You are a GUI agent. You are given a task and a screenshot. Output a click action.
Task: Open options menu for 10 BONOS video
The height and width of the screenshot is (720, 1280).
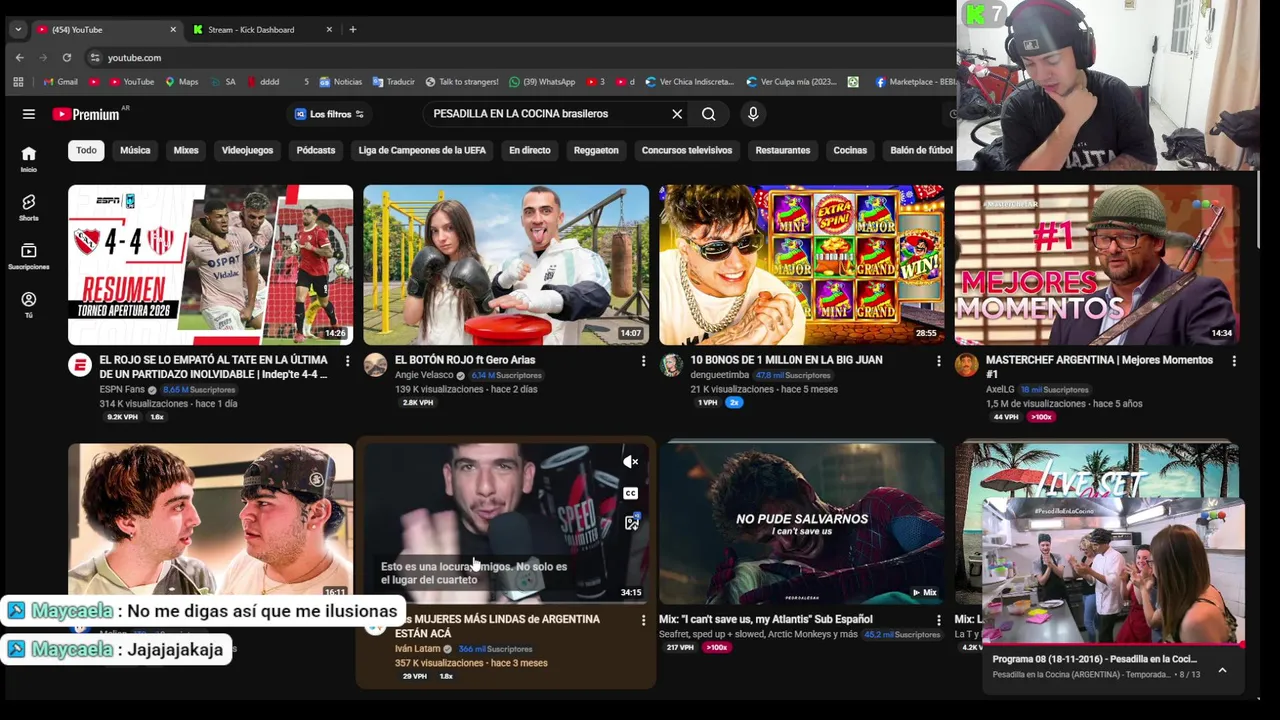pyautogui.click(x=938, y=361)
